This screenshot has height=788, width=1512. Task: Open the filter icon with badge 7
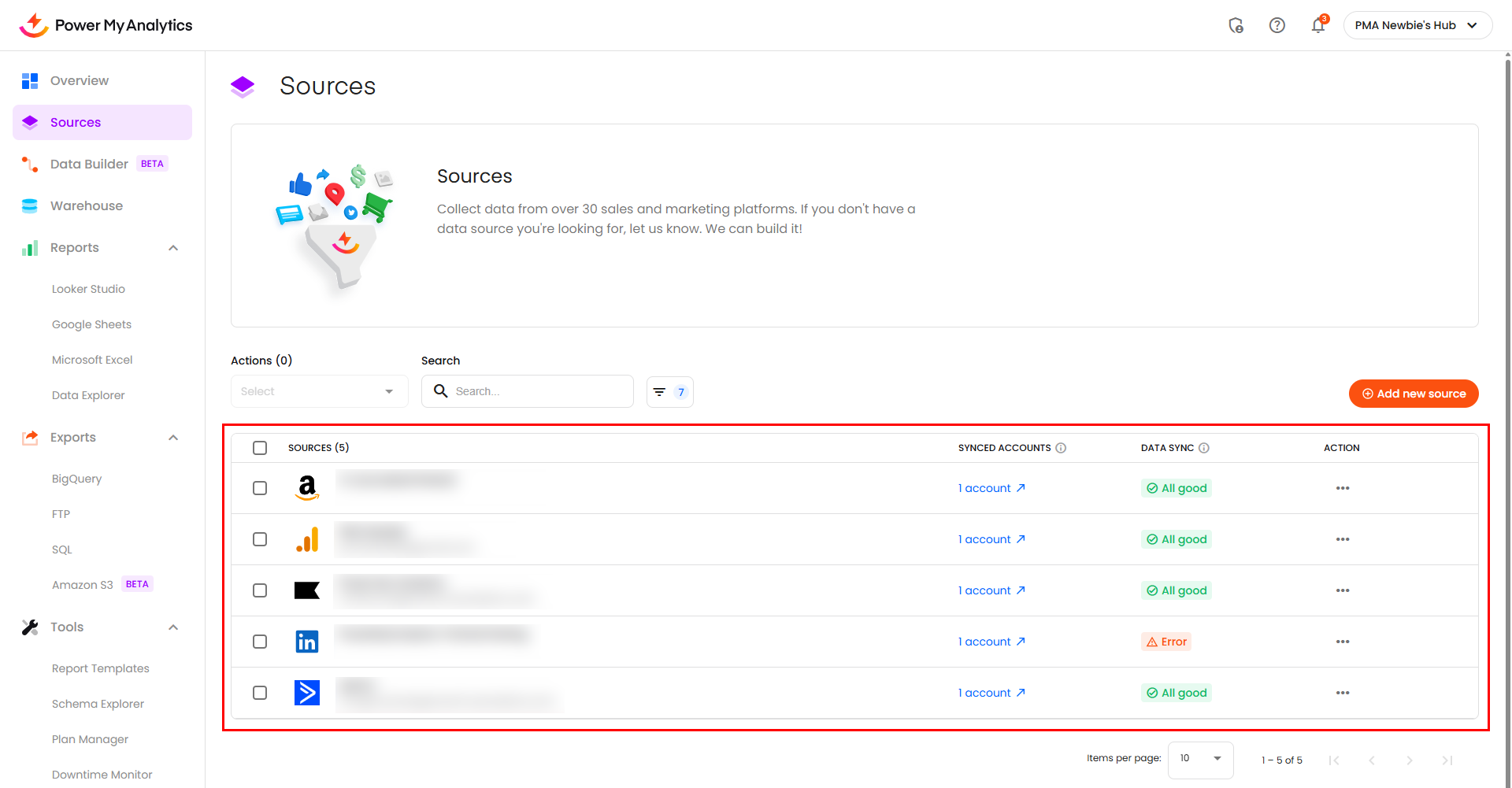(x=669, y=392)
